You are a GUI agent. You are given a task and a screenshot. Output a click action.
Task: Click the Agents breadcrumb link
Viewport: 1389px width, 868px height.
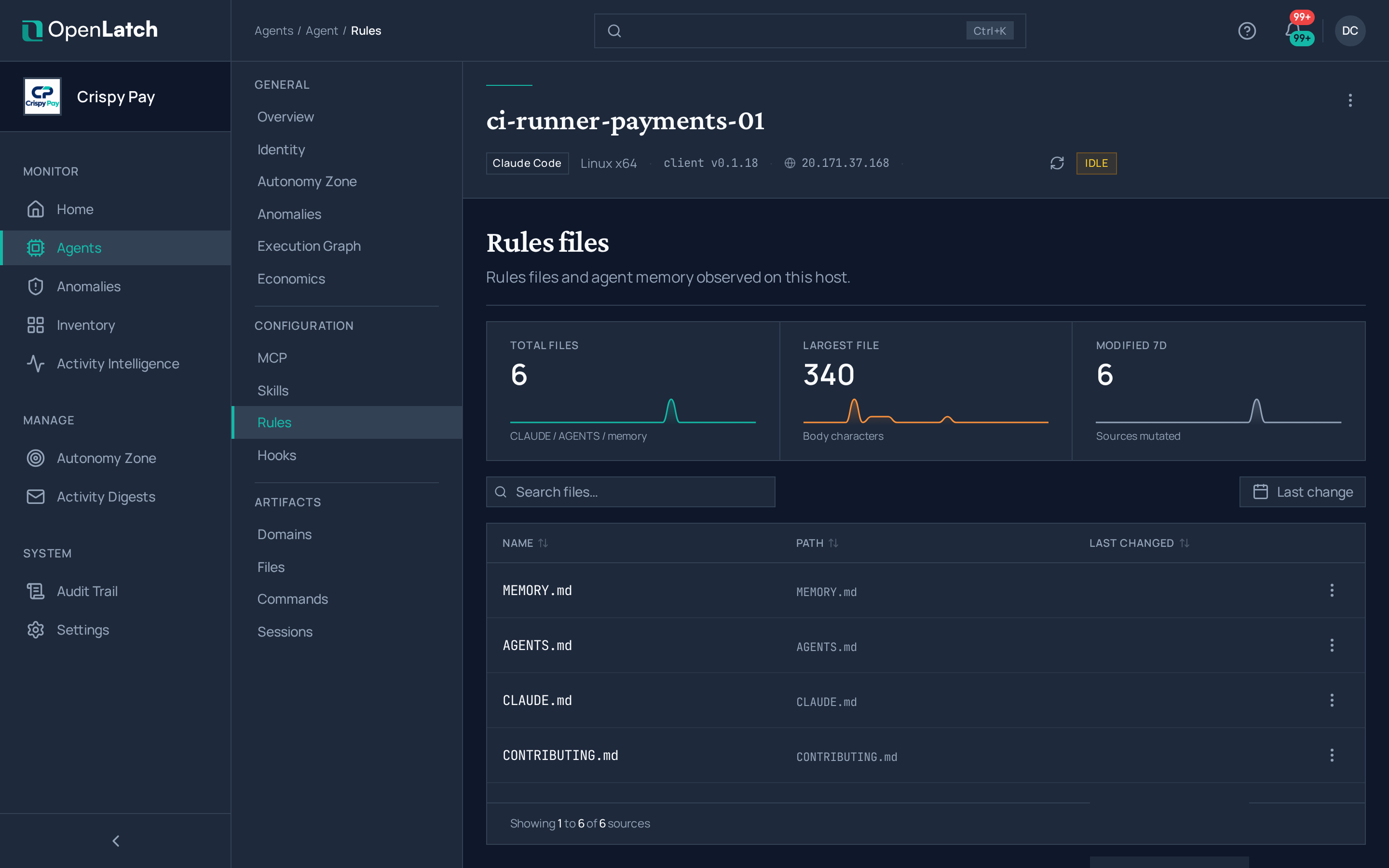pos(274,30)
